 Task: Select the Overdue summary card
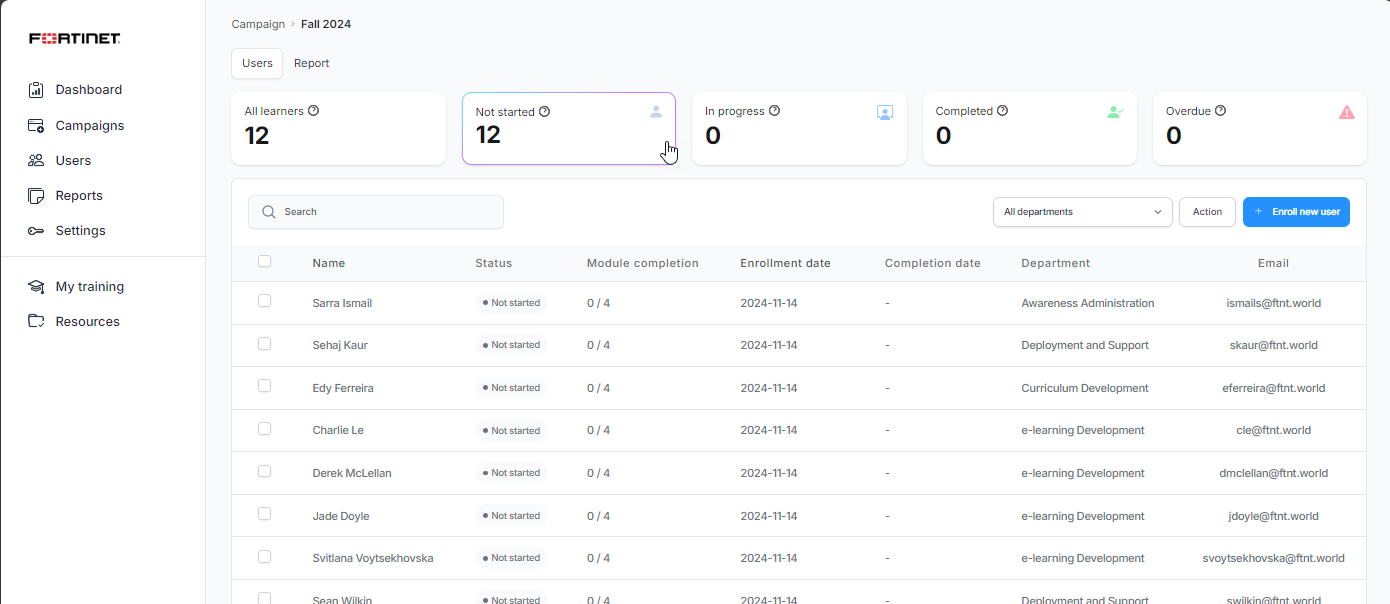(1260, 129)
